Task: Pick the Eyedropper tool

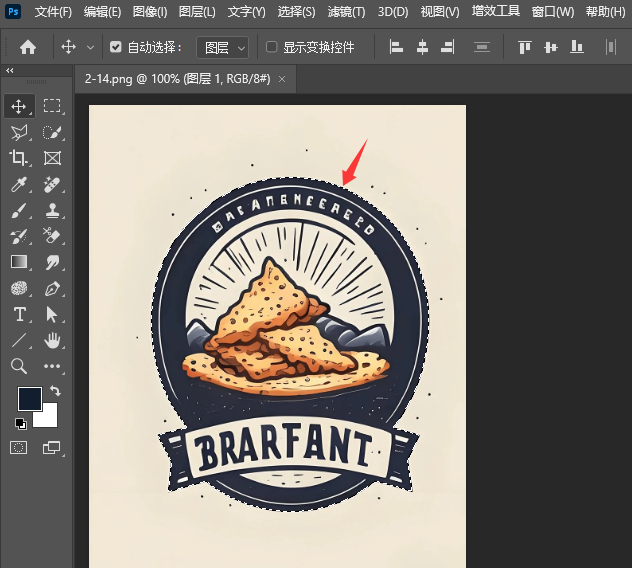Action: point(19,184)
